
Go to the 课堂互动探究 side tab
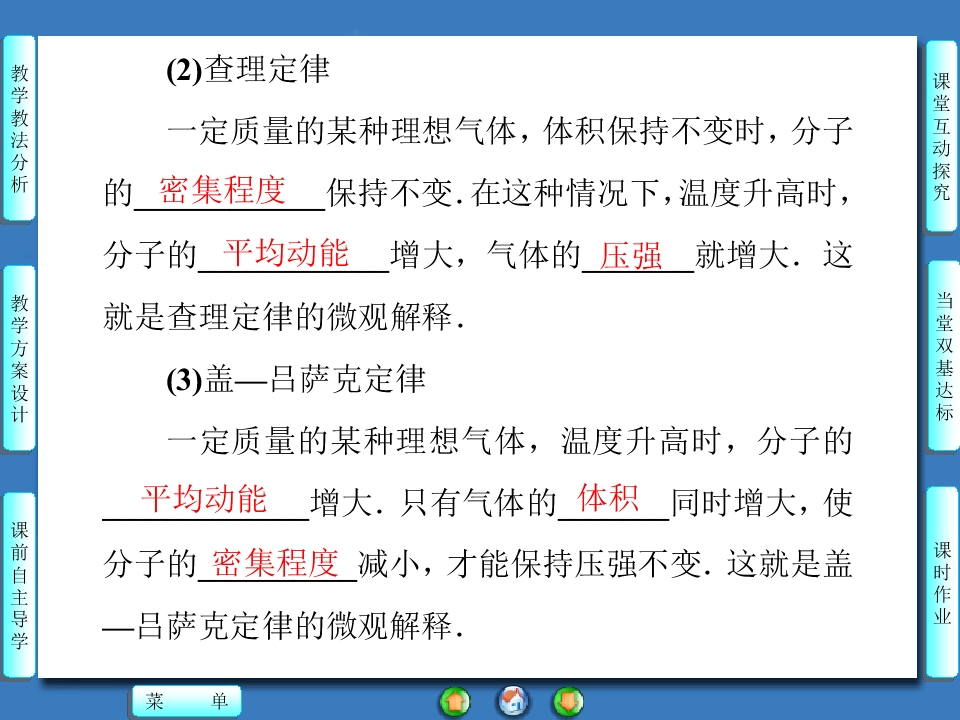942,137
